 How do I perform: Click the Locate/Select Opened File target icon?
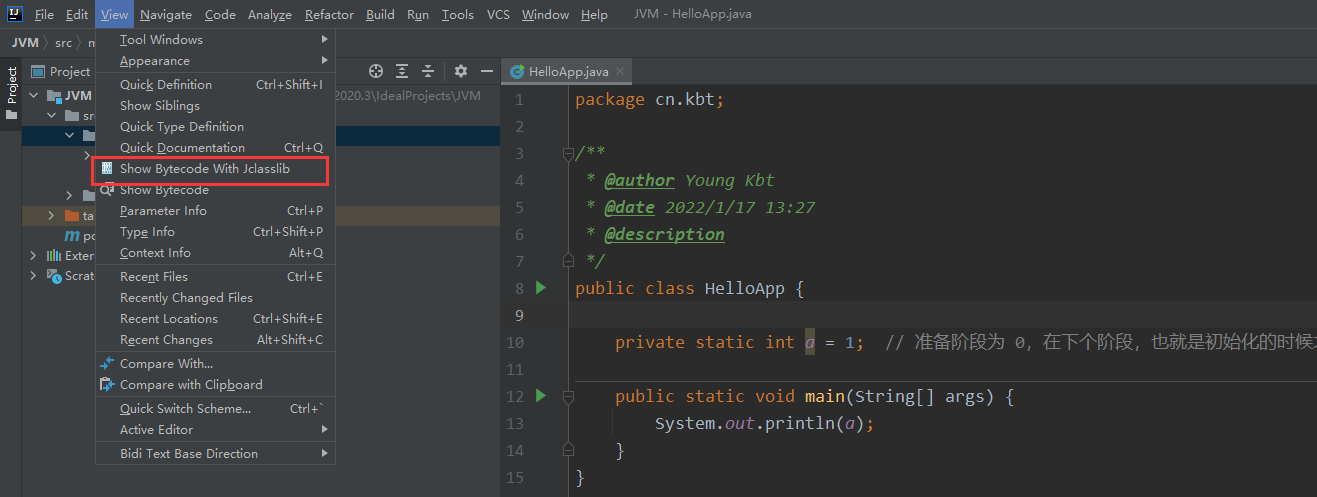pyautogui.click(x=376, y=71)
